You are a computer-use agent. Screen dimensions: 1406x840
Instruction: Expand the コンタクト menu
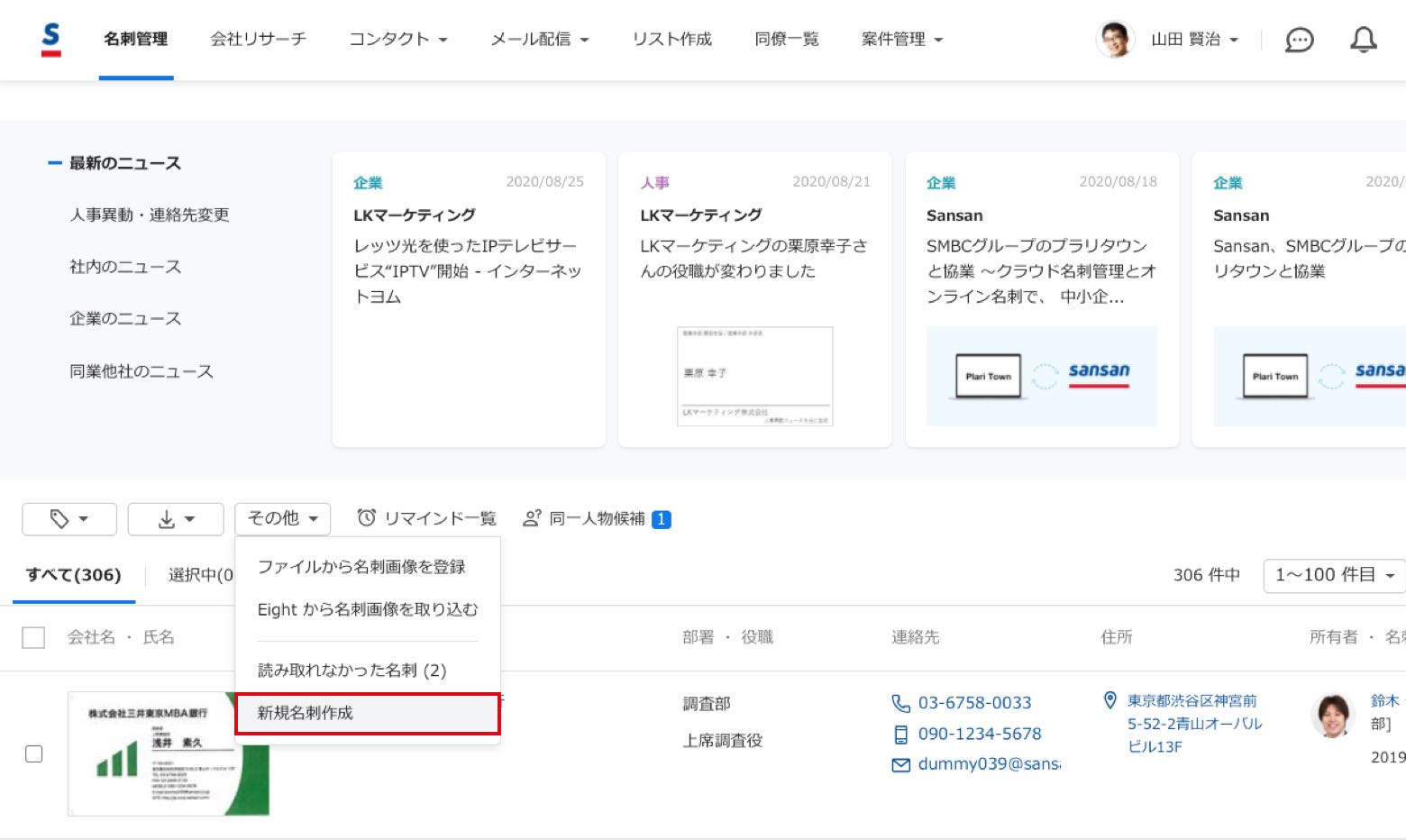(x=398, y=39)
